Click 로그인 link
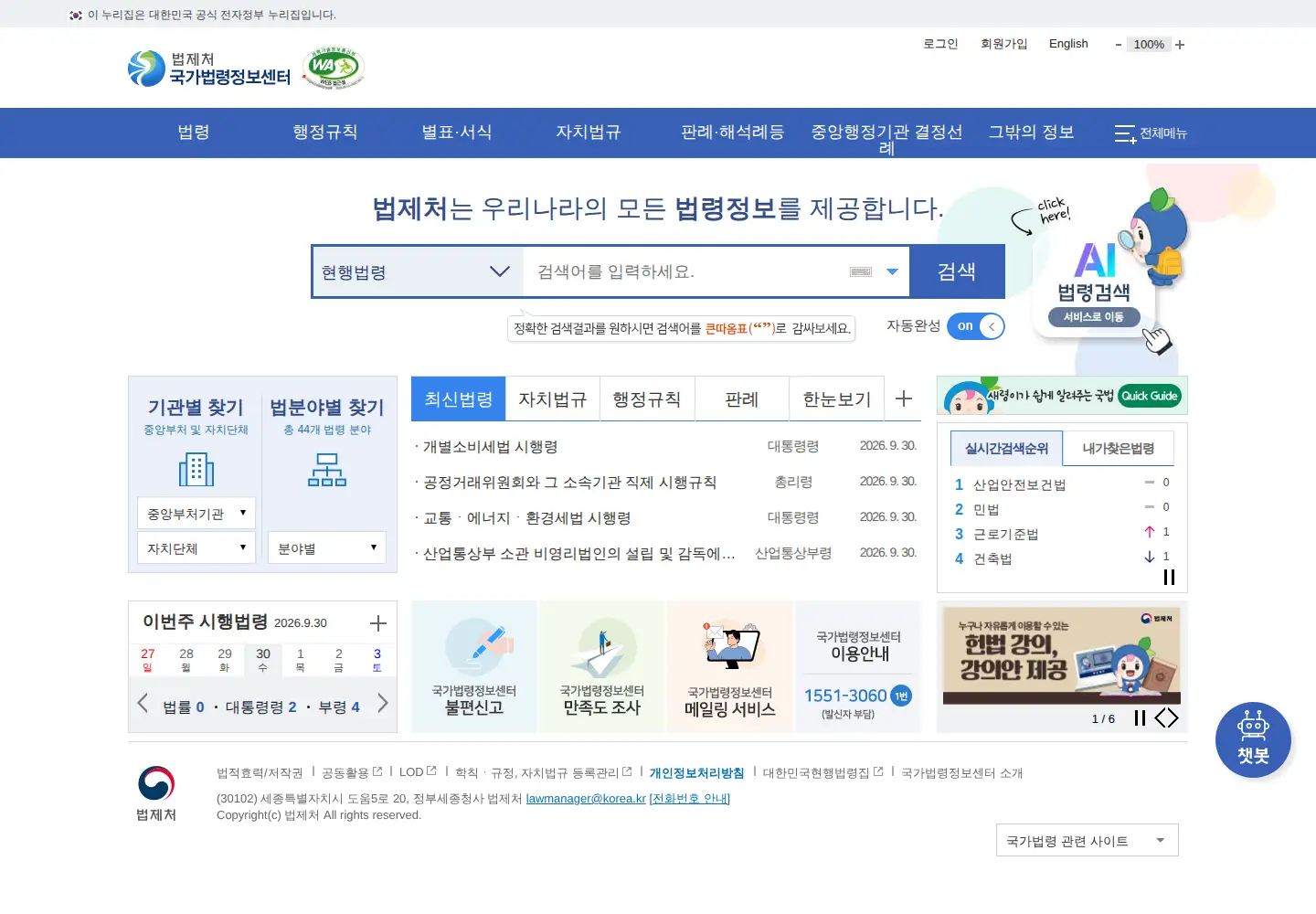The height and width of the screenshot is (914, 1316). pyautogui.click(x=940, y=44)
